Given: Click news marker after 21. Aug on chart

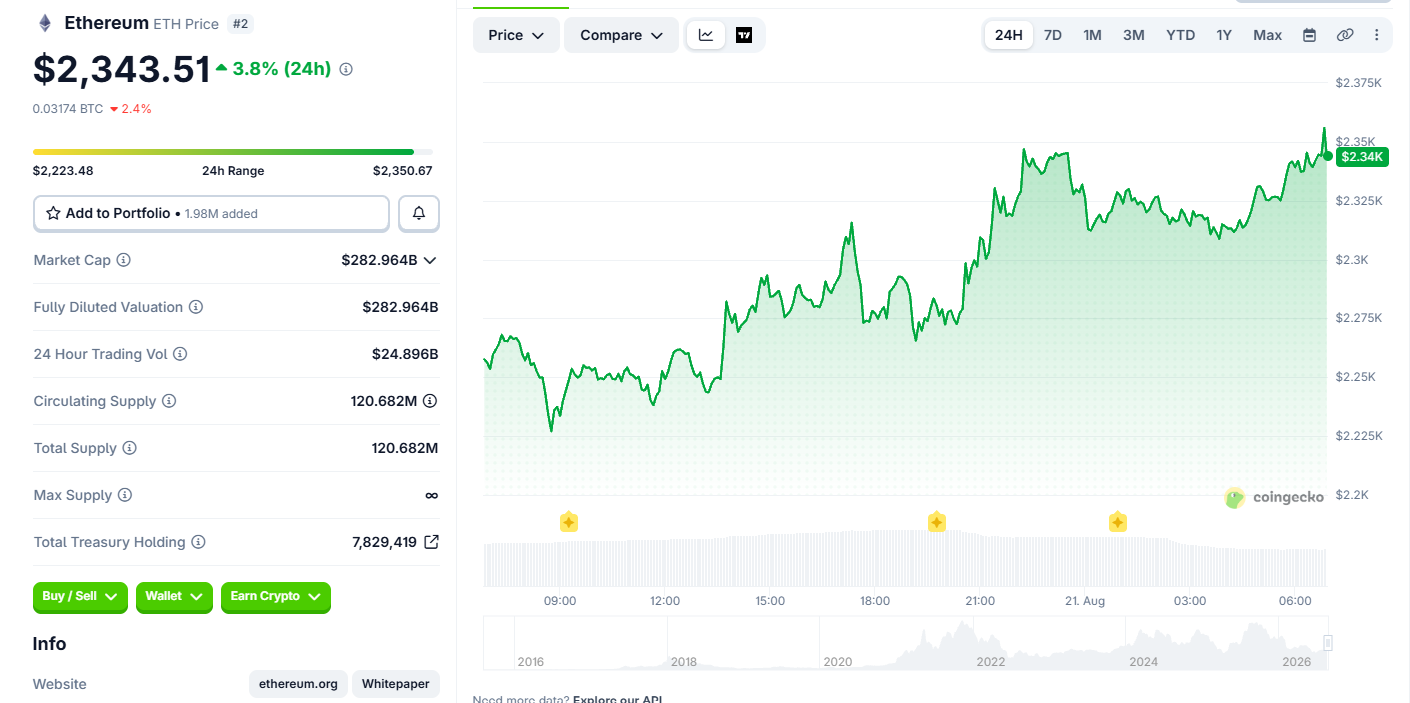Looking at the screenshot, I should point(1118,522).
